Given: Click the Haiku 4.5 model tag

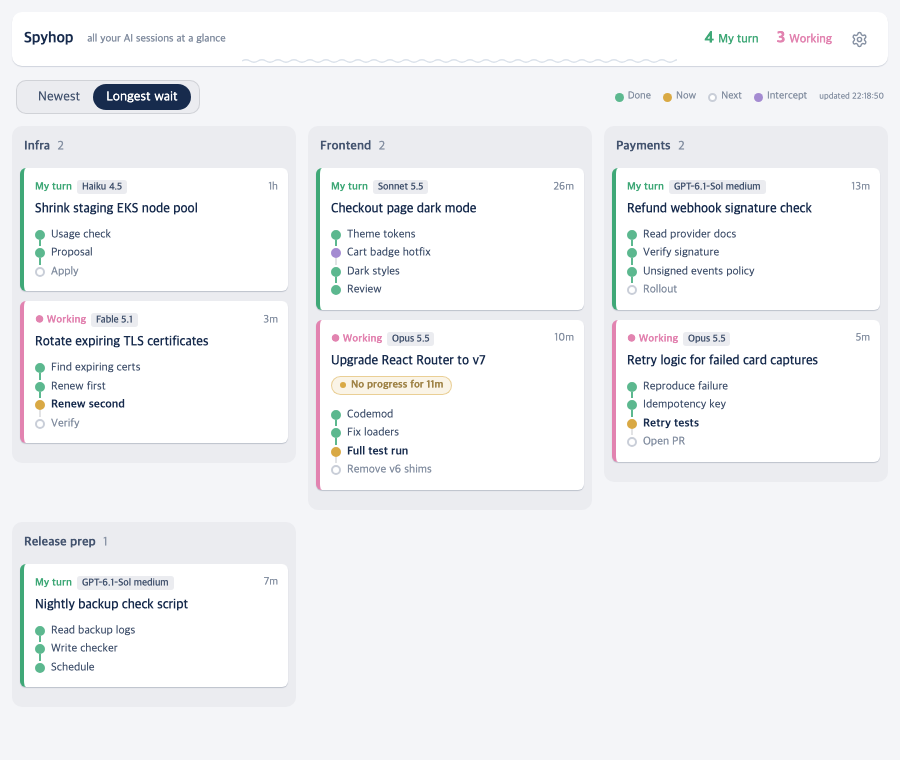Looking at the screenshot, I should click(x=102, y=186).
